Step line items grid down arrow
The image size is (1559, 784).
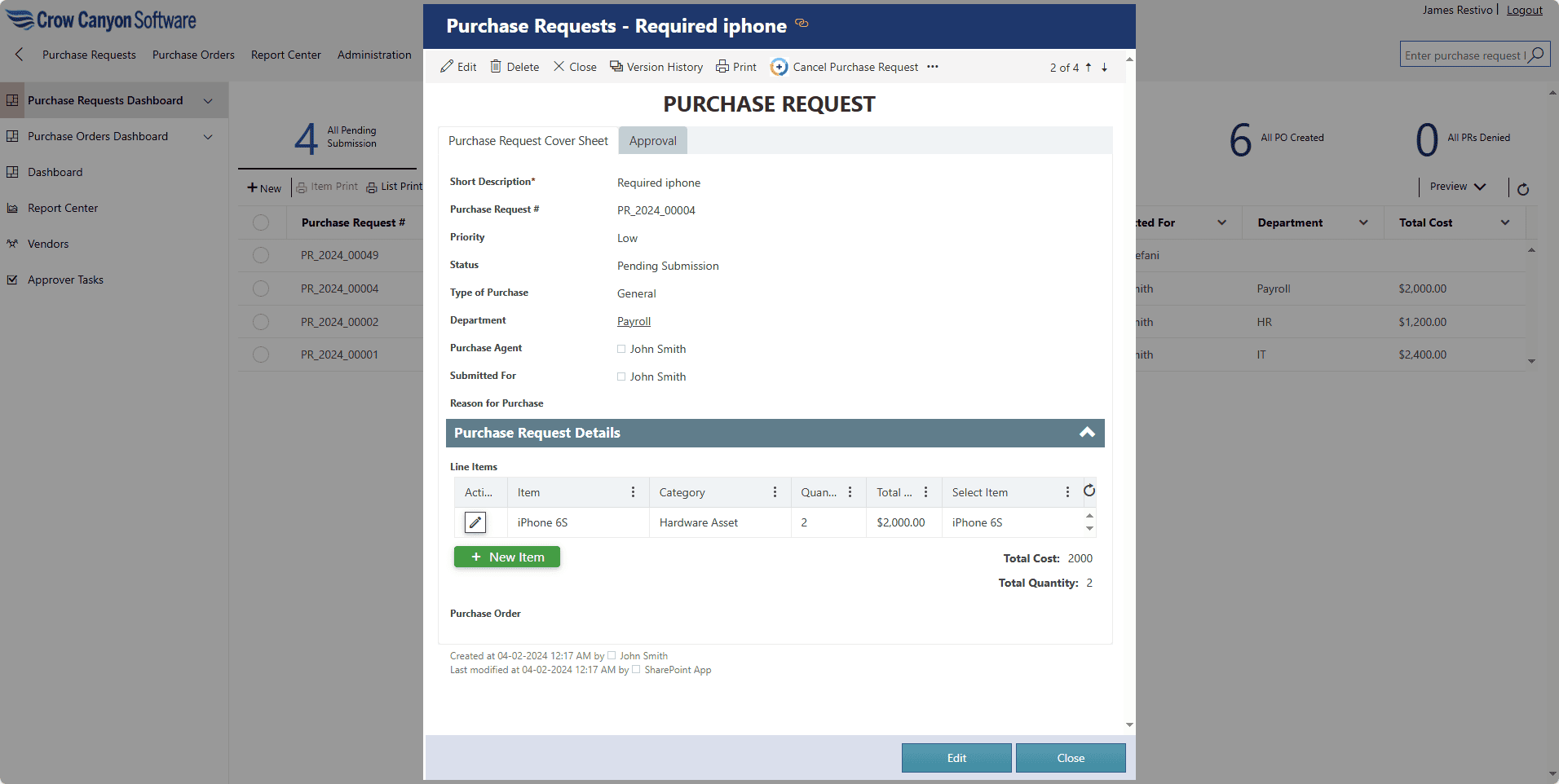coord(1089,529)
